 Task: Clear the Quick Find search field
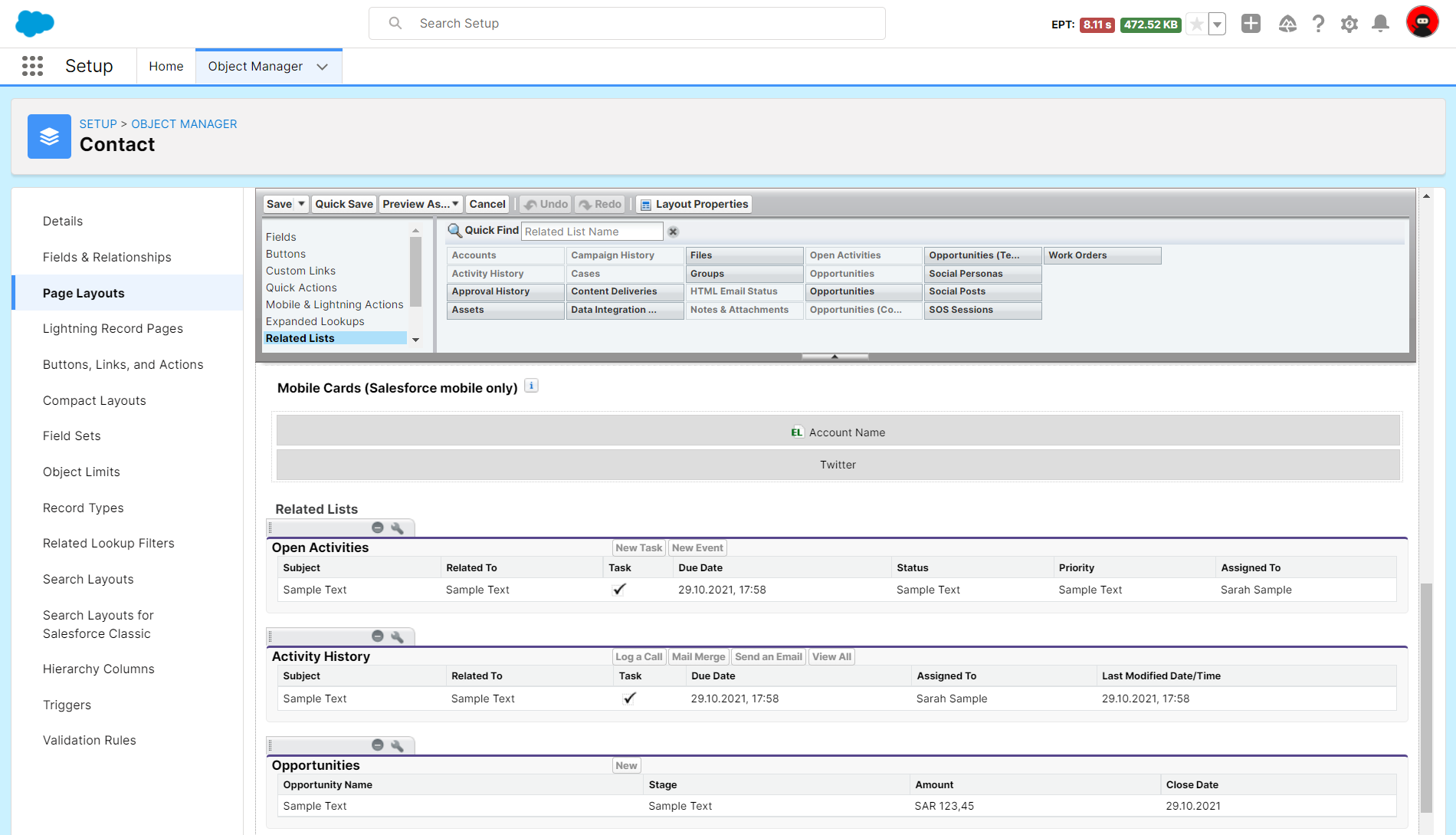(x=673, y=232)
